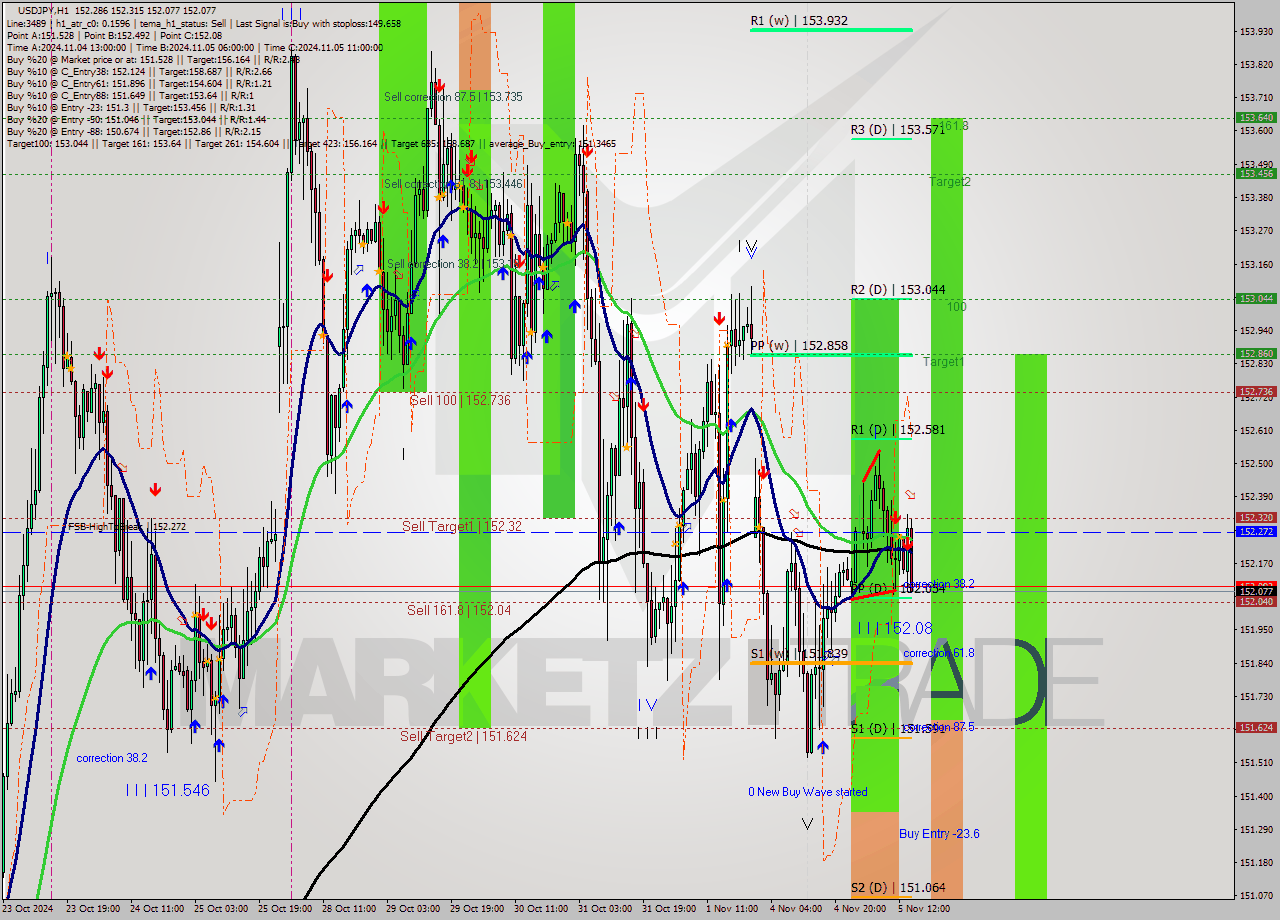Image resolution: width=1280 pixels, height=920 pixels.
Task: Select the Target1 label
Action: click(943, 362)
